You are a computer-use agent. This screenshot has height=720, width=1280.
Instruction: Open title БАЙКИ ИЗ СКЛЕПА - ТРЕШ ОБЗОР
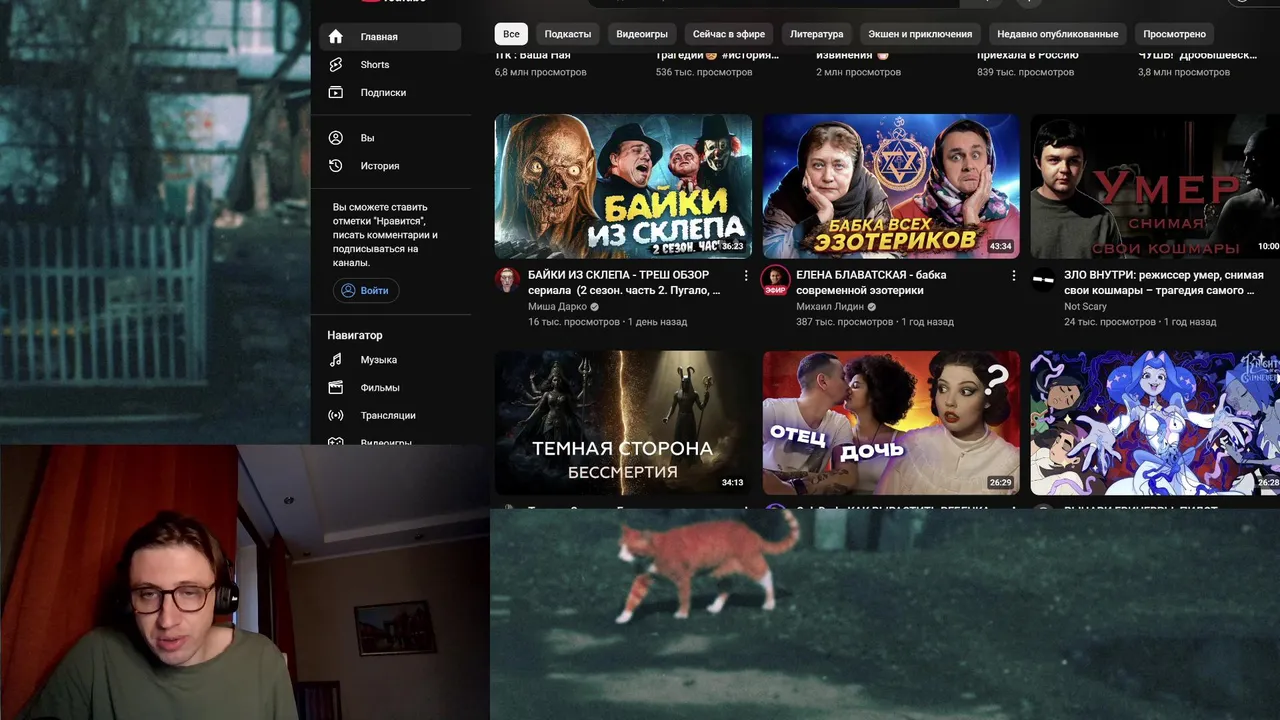[624, 283]
